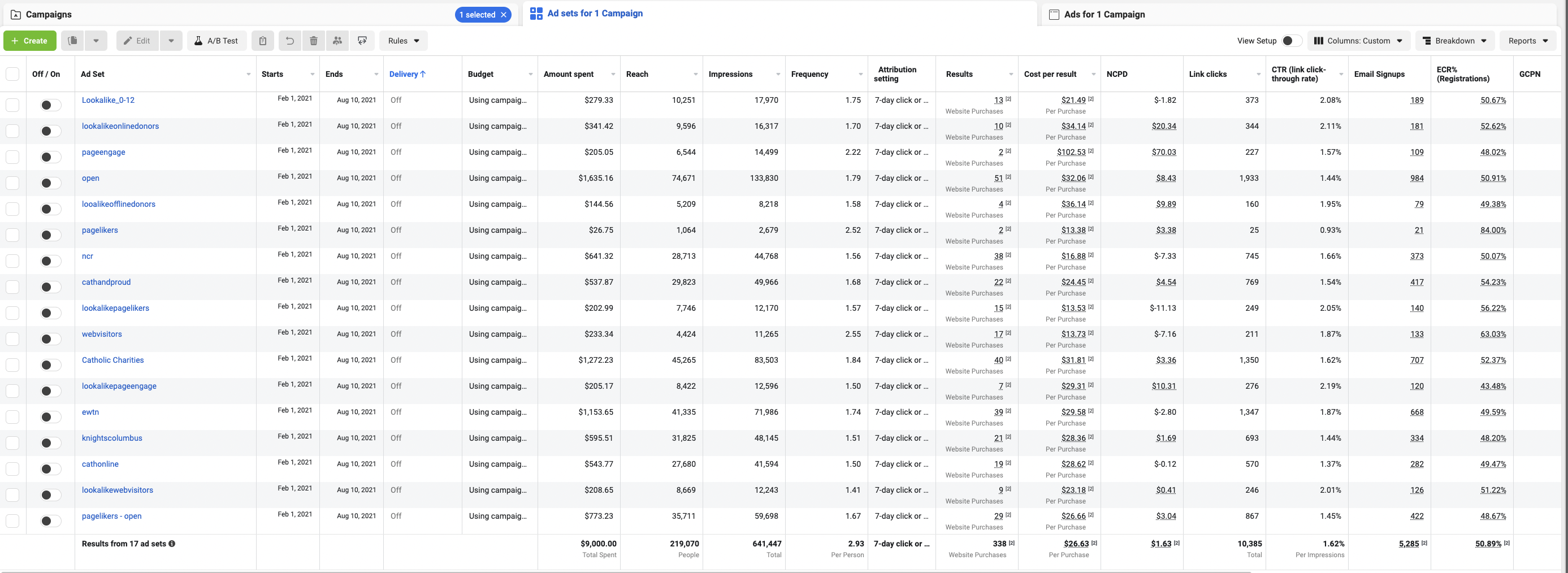The image size is (1568, 573).
Task: Start an A/B Test with flask icon
Action: (x=216, y=41)
